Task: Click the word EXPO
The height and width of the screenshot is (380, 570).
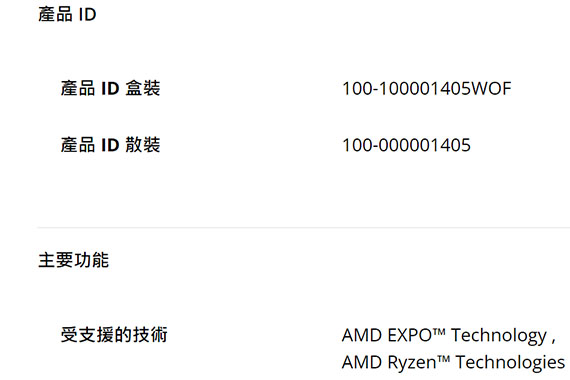Action: (x=410, y=335)
